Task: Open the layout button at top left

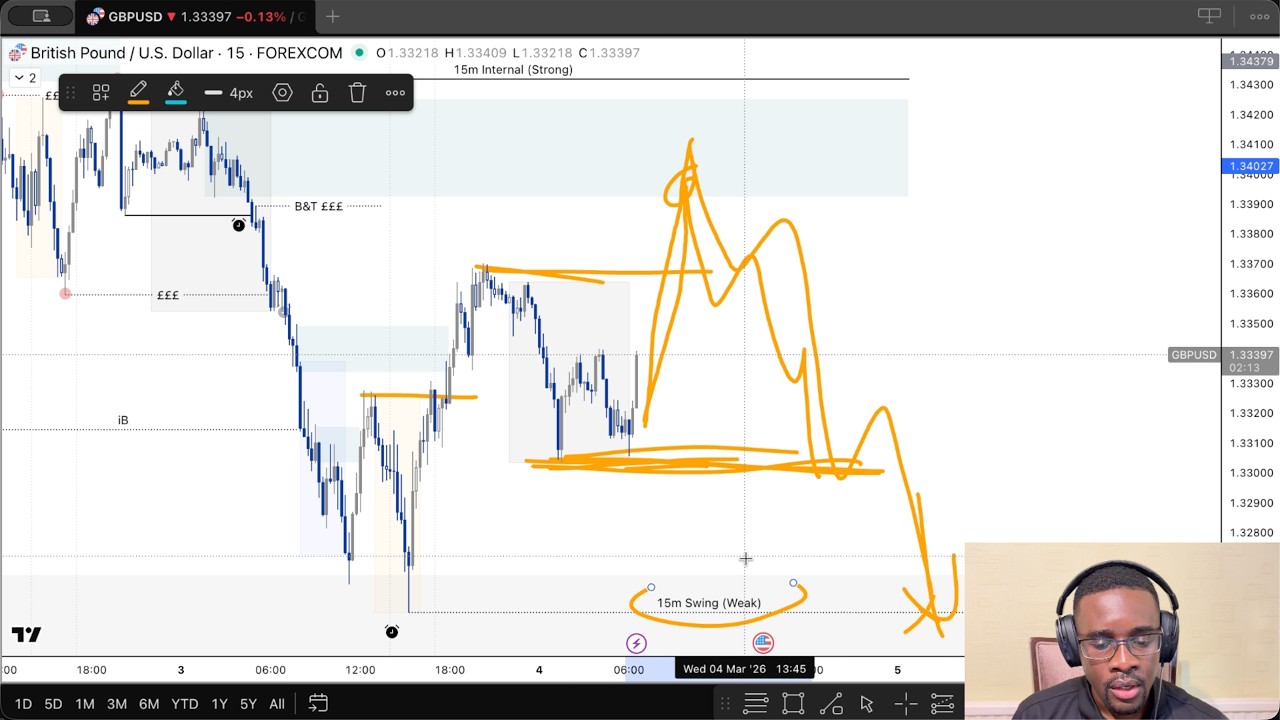Action: [x=41, y=16]
